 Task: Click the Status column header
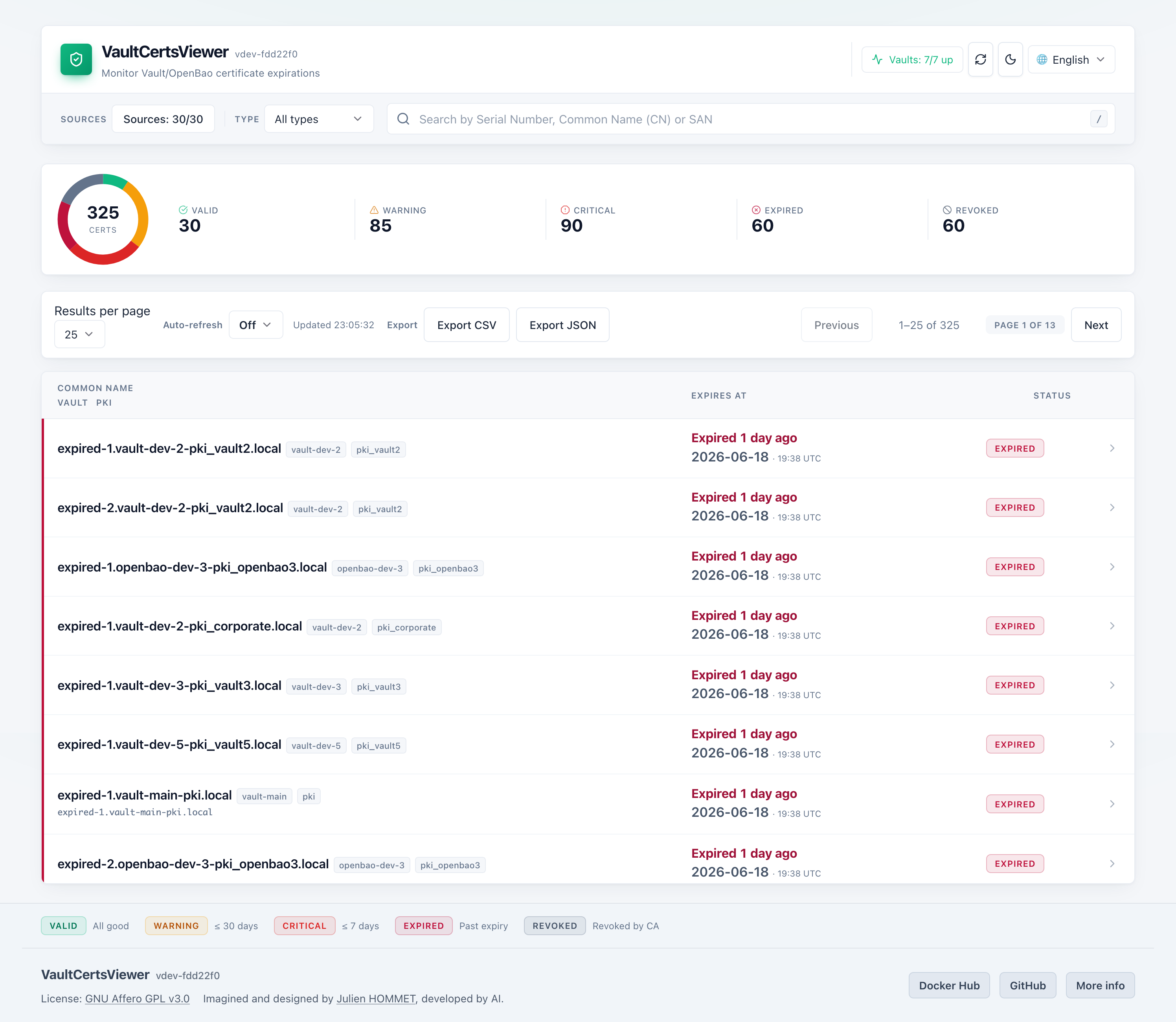click(x=1052, y=395)
